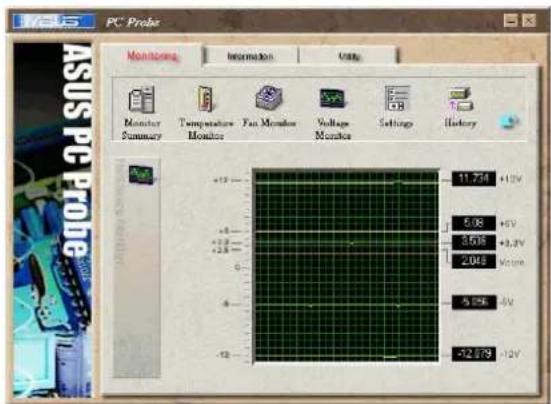Click the +3.3V voltage reading box

tap(474, 242)
